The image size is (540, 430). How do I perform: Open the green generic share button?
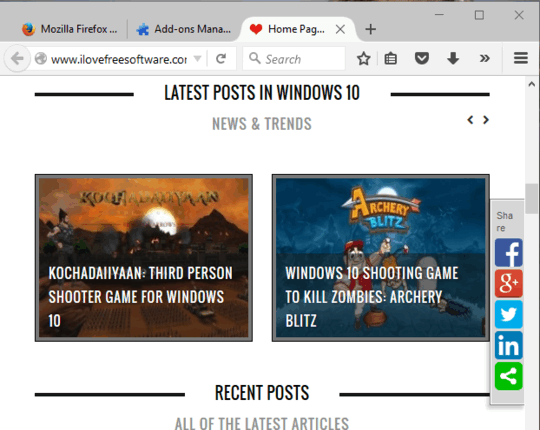509,376
